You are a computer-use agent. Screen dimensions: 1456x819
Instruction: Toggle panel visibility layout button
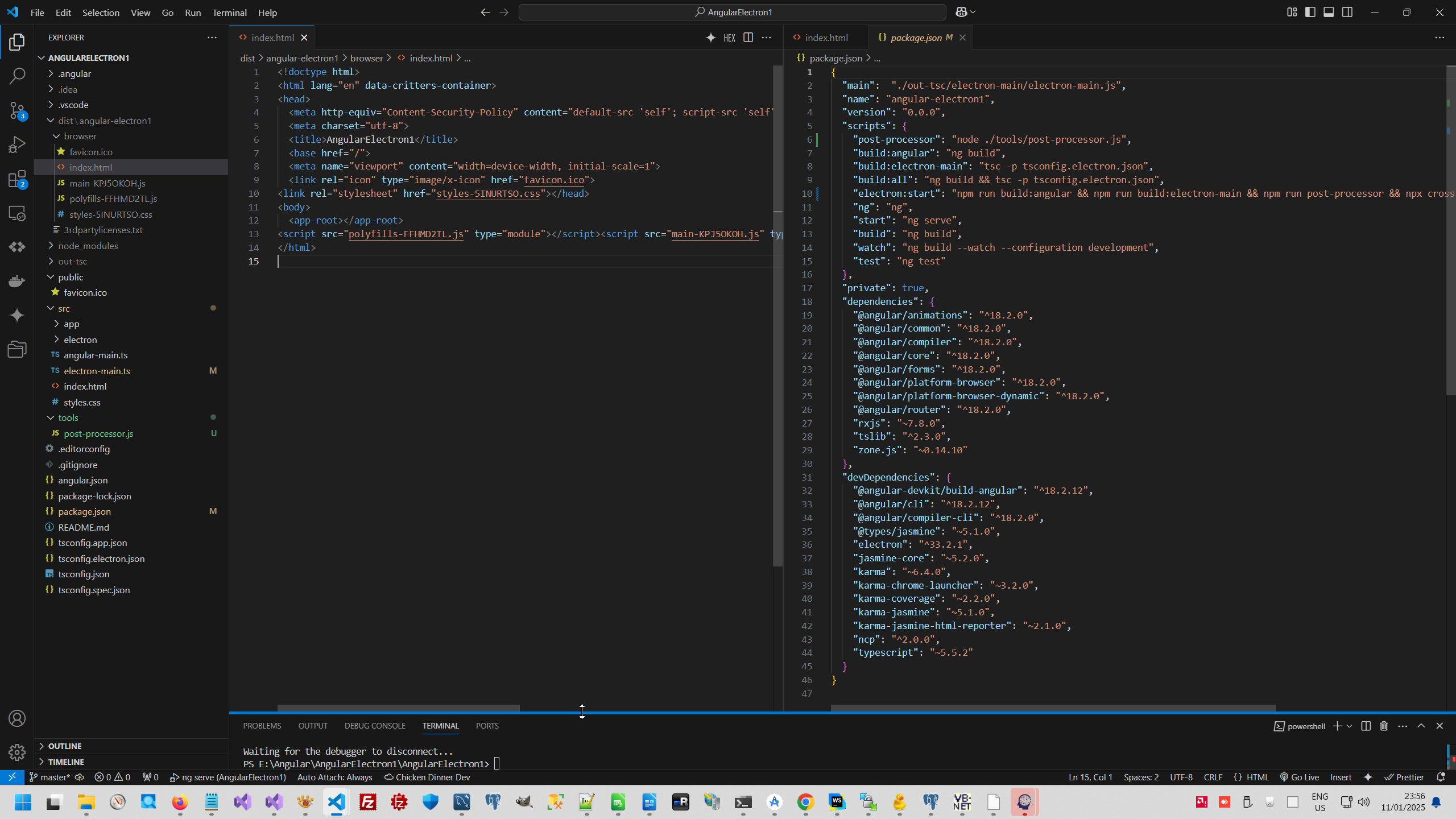[x=1329, y=12]
